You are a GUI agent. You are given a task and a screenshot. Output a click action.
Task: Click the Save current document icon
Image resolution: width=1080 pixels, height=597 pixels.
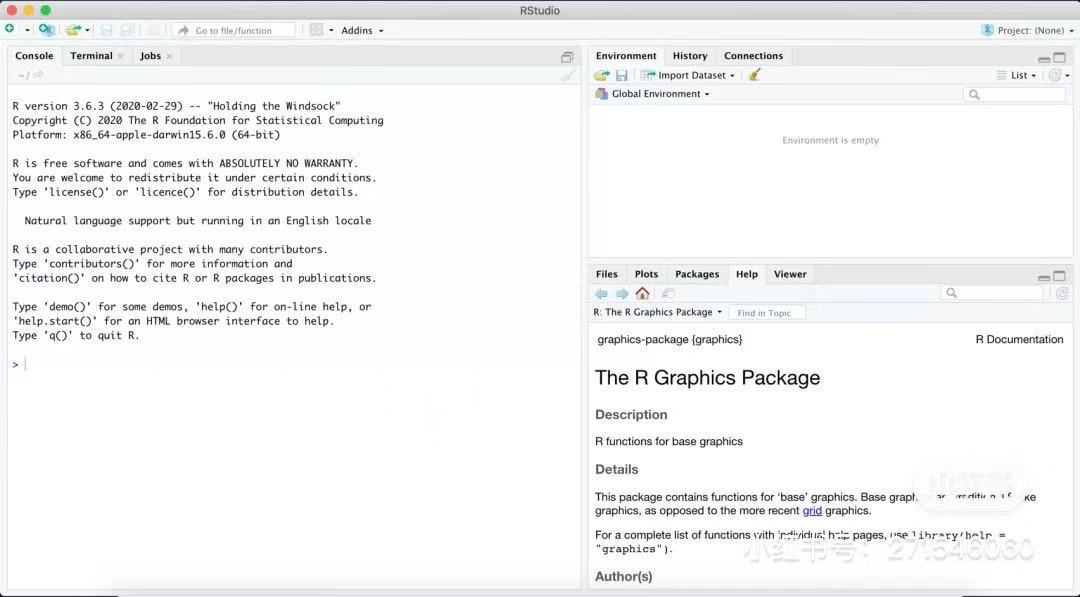click(x=107, y=30)
